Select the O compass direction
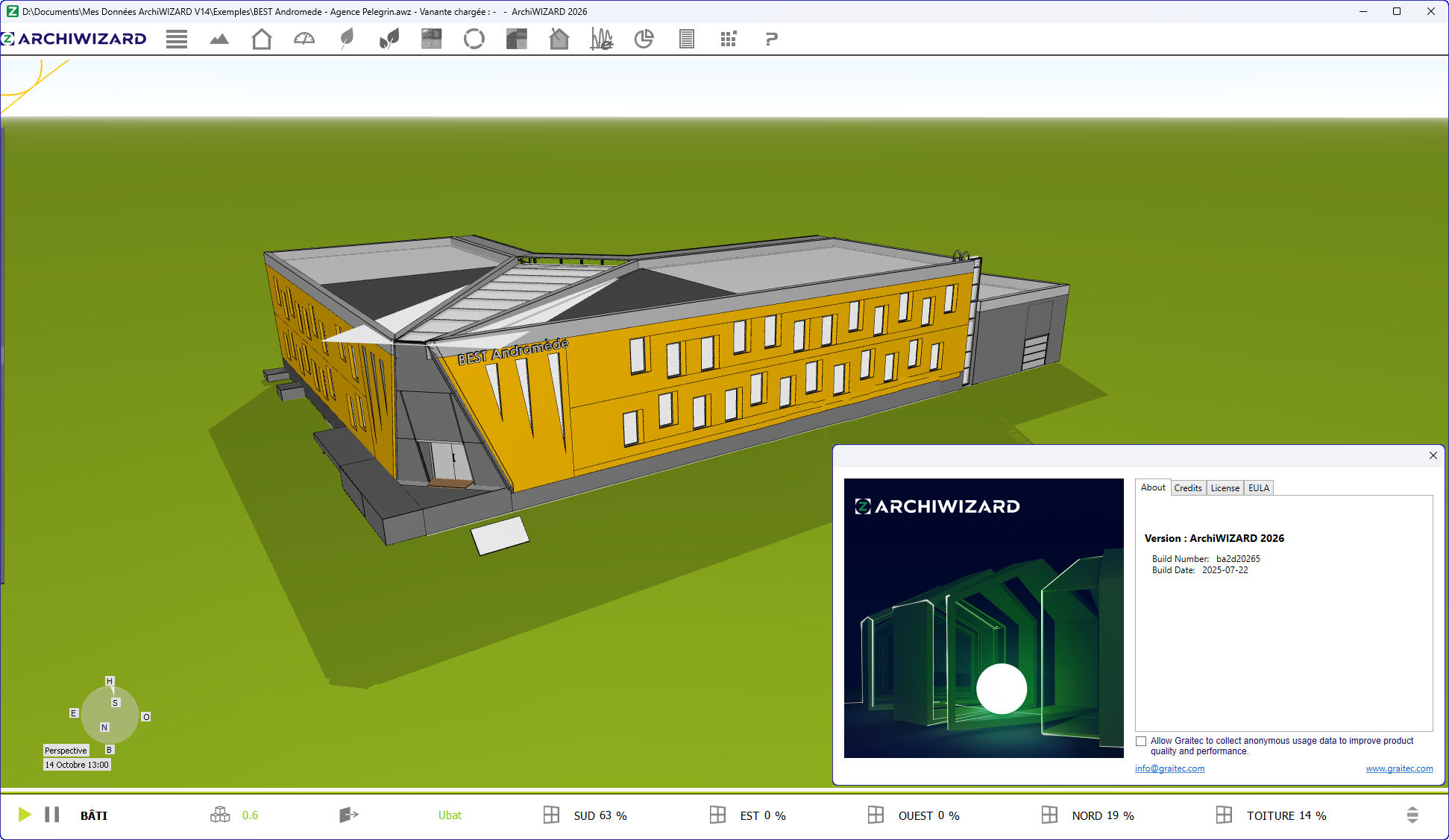 [146, 717]
